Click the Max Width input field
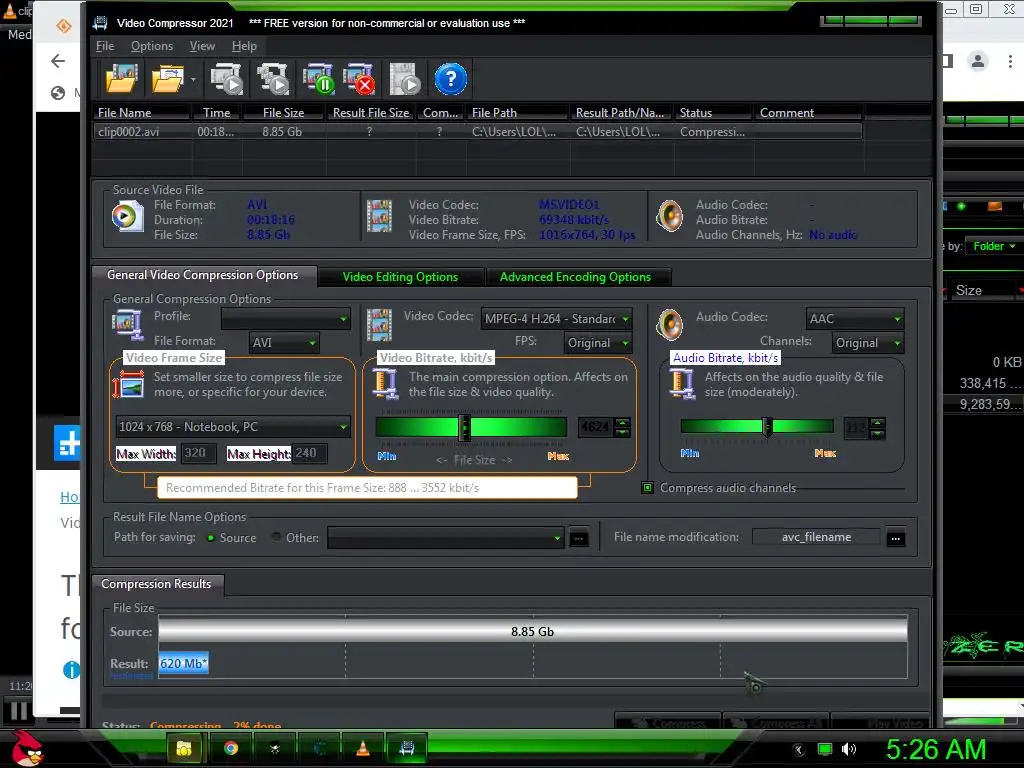The height and width of the screenshot is (768, 1024). 199,453
